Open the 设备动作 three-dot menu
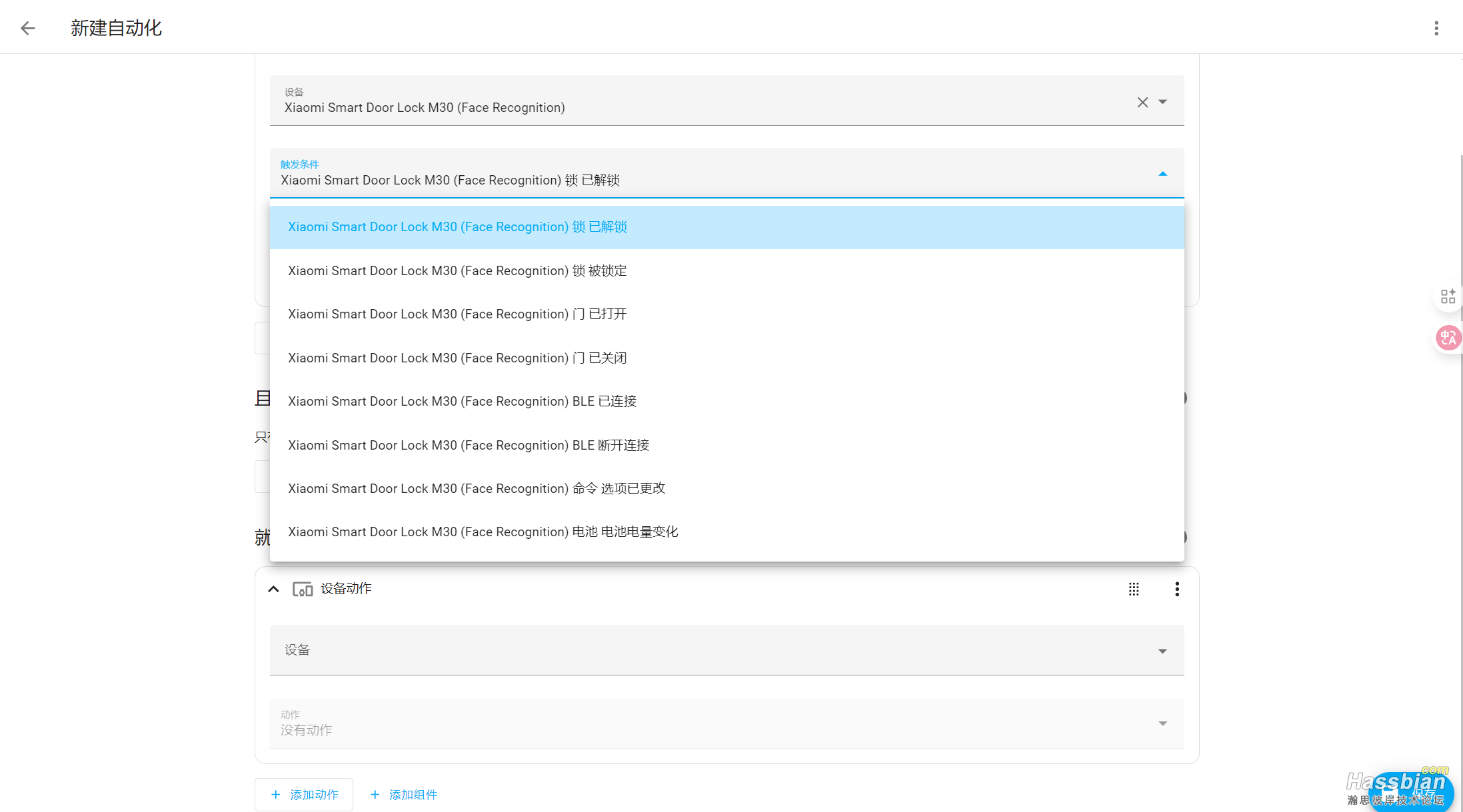This screenshot has width=1463, height=812. tap(1177, 589)
